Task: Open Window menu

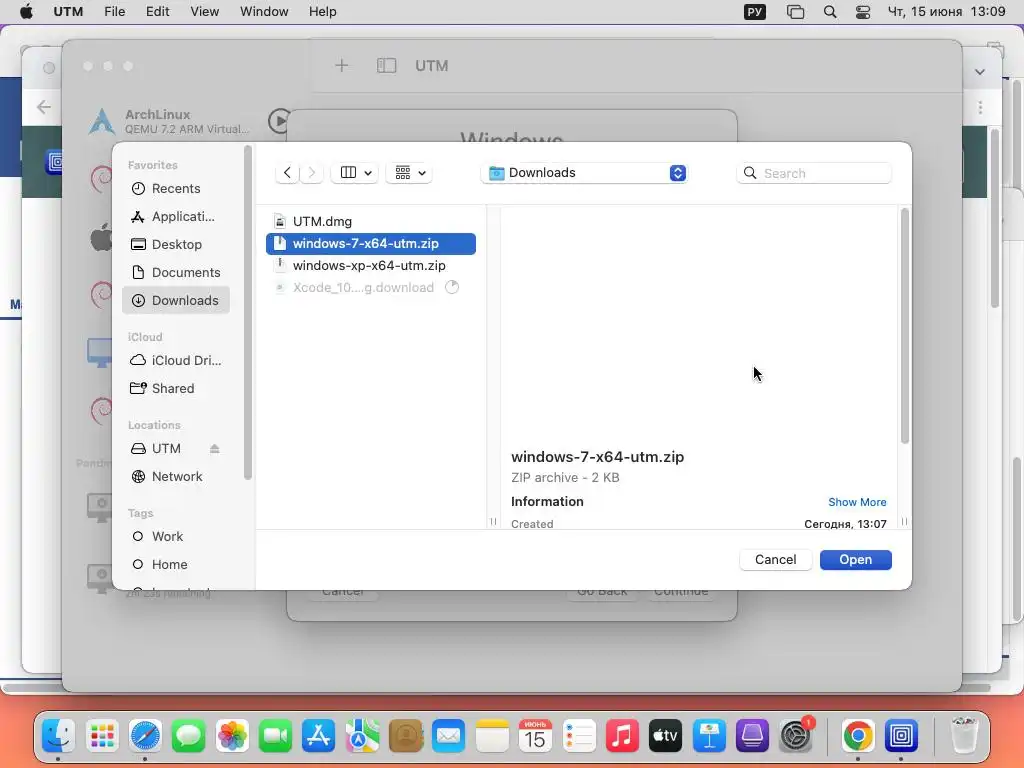Action: coord(264,12)
